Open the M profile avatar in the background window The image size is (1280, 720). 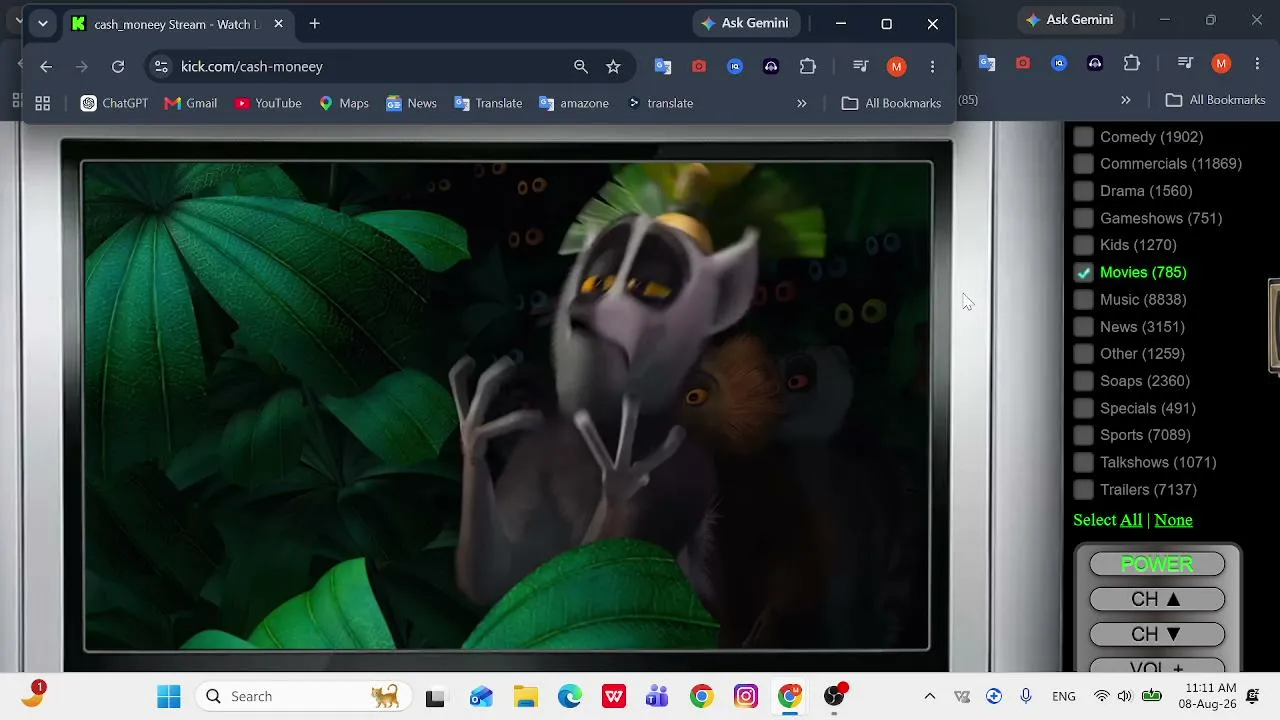pos(1221,63)
